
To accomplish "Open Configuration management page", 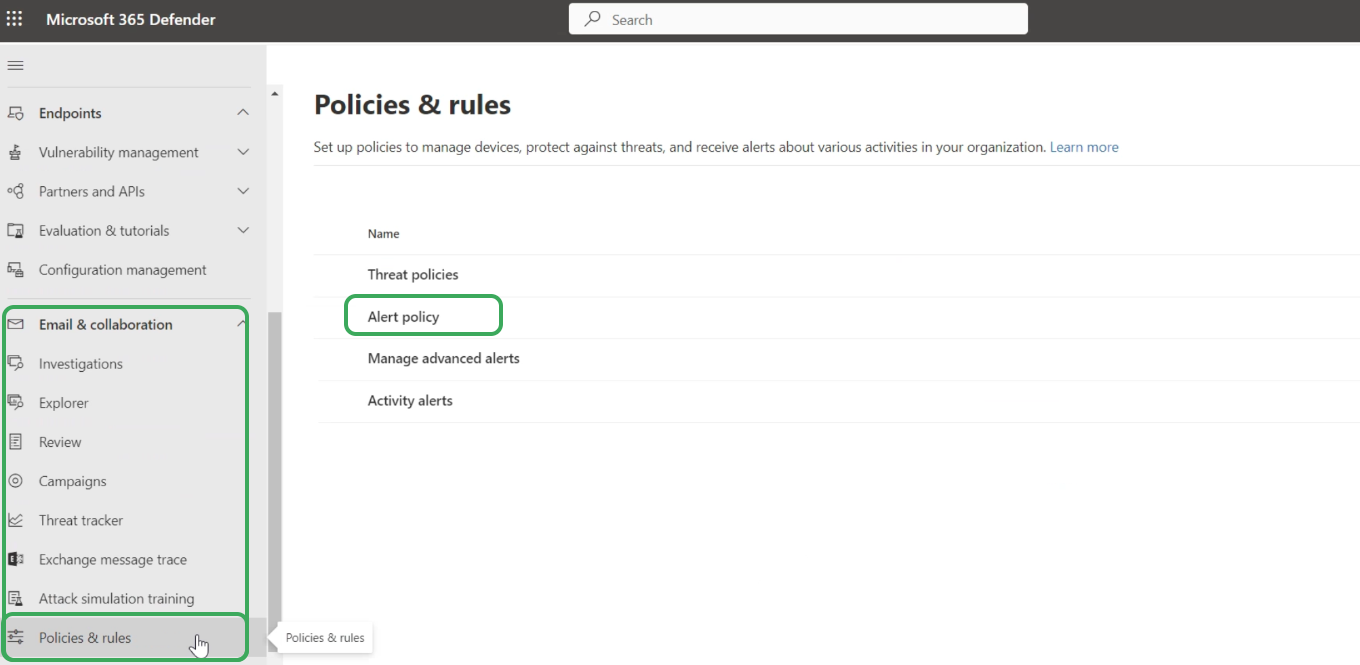I will pos(123,270).
